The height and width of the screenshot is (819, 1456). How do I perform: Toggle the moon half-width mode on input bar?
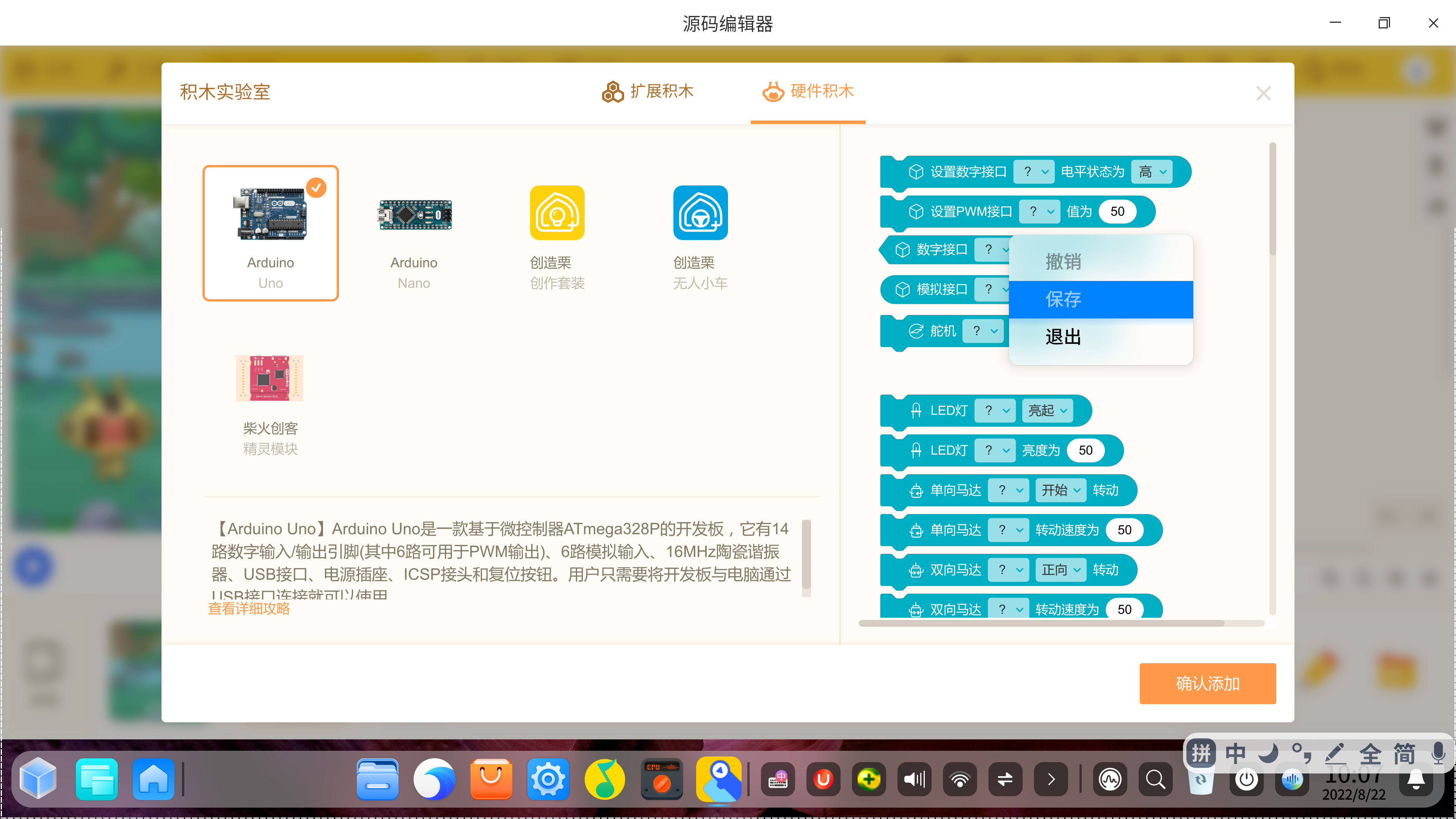click(1269, 753)
